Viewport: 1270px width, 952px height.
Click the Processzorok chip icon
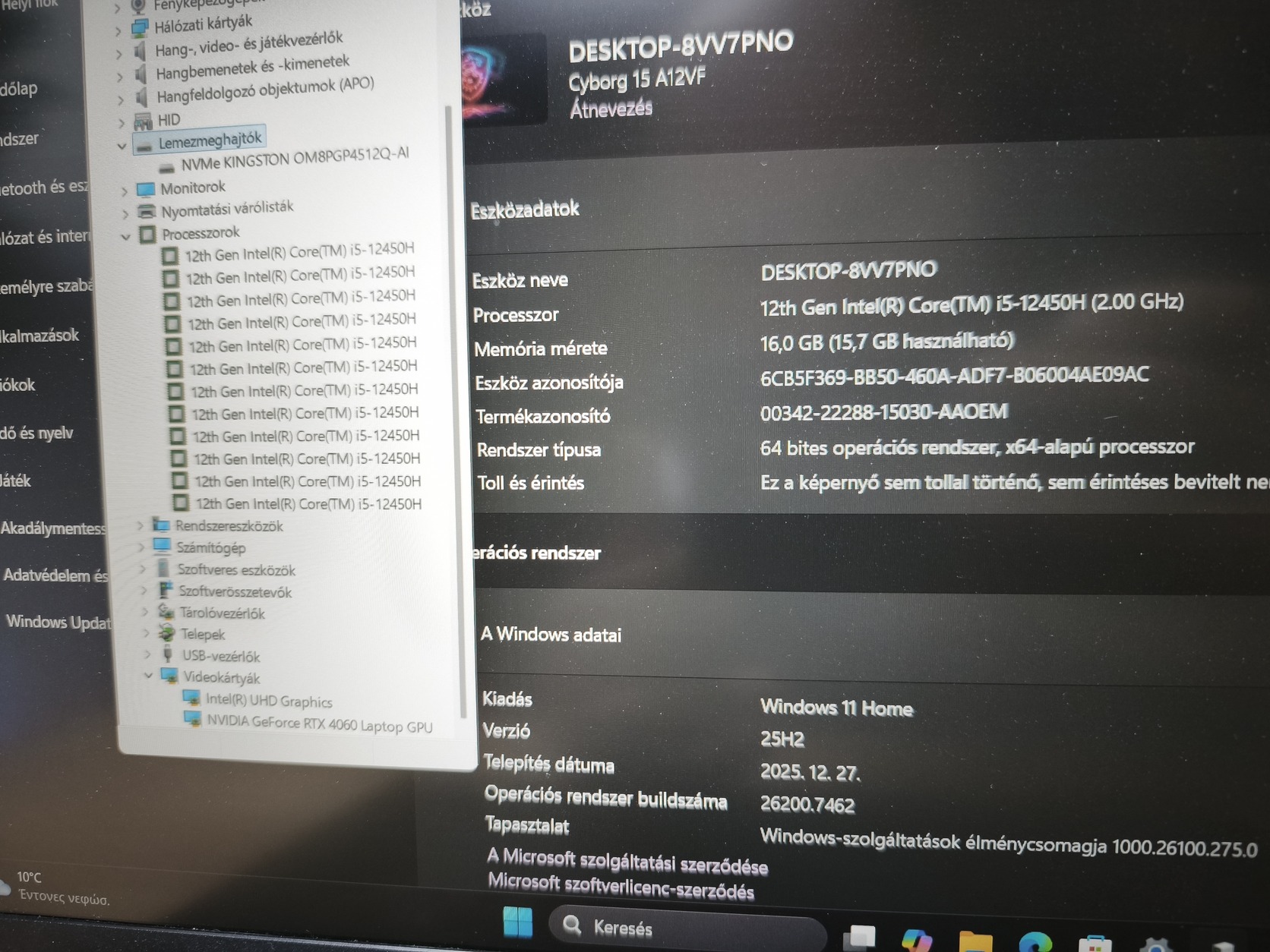[x=147, y=234]
